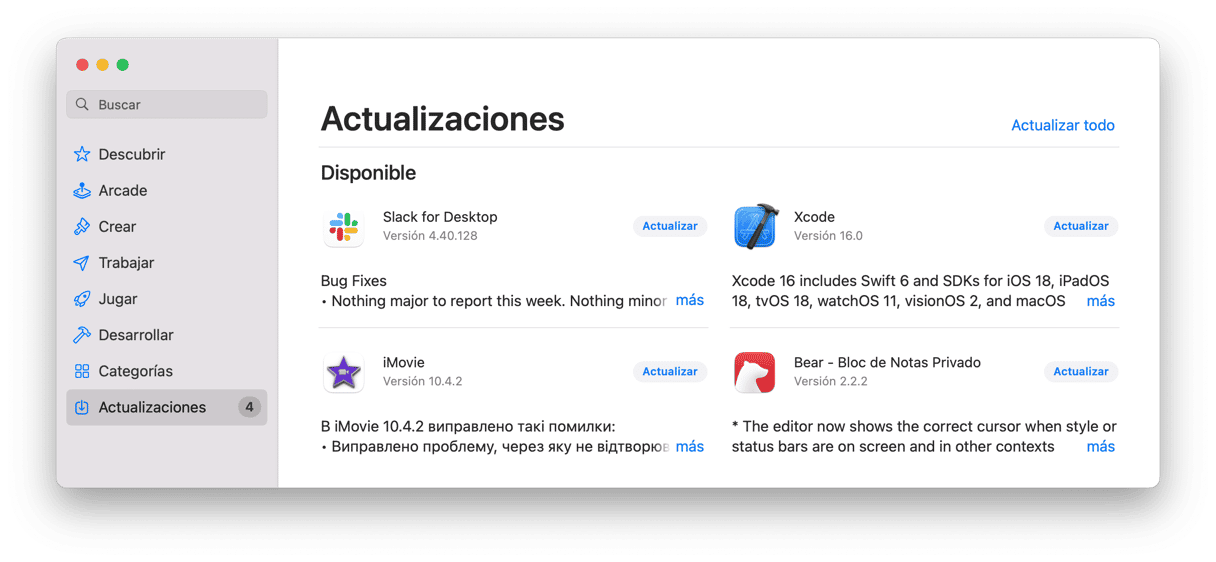Screen dimensions: 1216x562
Task: Expand Slack release notes with más
Action: click(690, 300)
